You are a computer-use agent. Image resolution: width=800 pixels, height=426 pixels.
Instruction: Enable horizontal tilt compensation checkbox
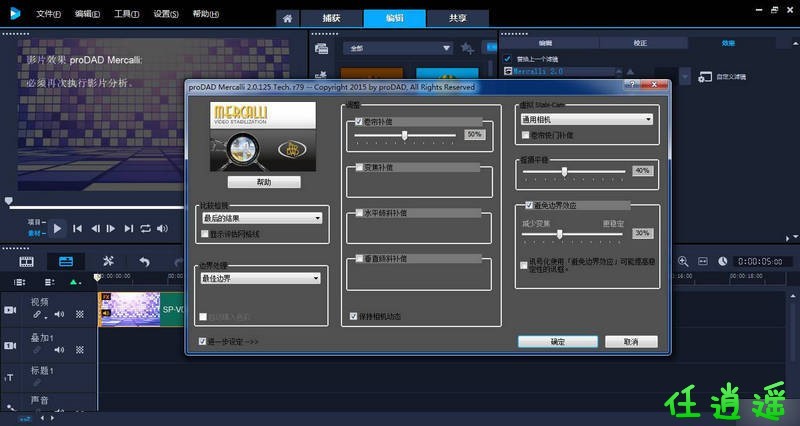(359, 213)
